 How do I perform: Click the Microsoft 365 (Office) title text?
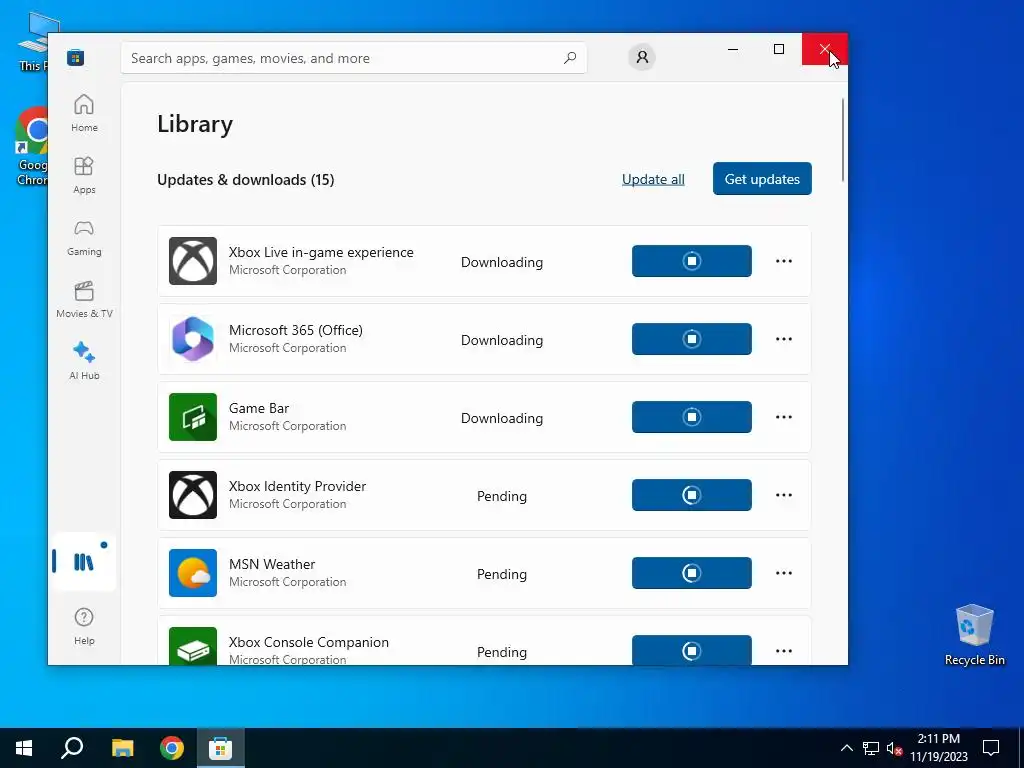coord(296,330)
